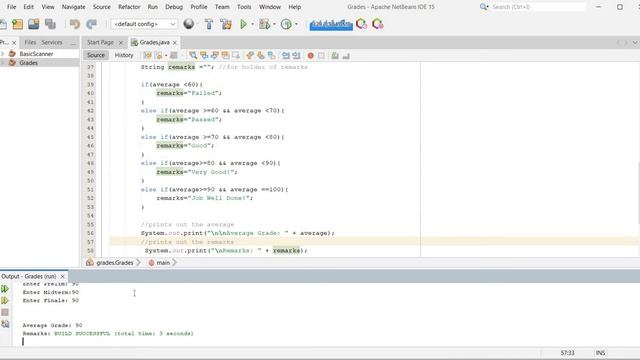The image size is (640, 360).
Task: Click the New Project toolbar icon
Action: [17, 24]
